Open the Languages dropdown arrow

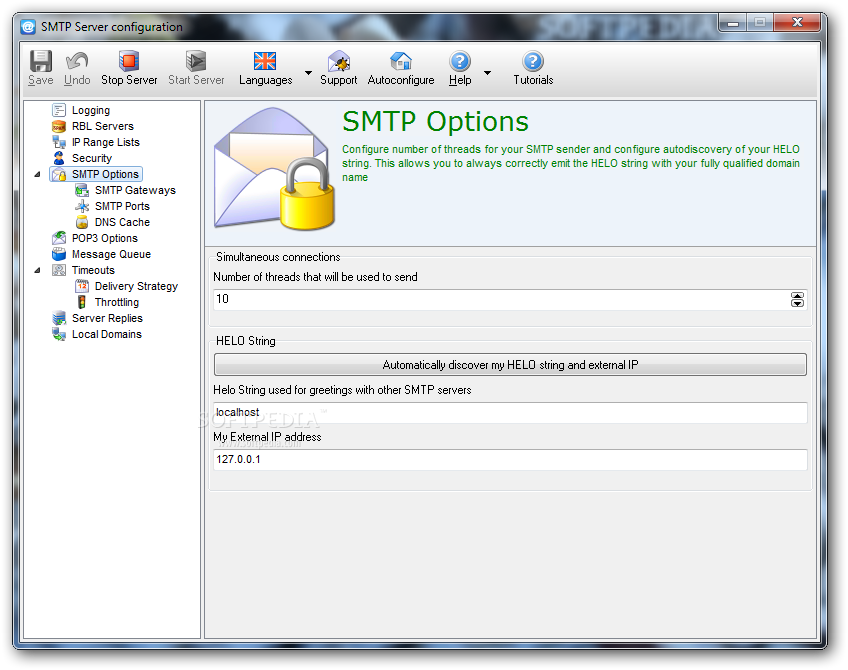308,72
